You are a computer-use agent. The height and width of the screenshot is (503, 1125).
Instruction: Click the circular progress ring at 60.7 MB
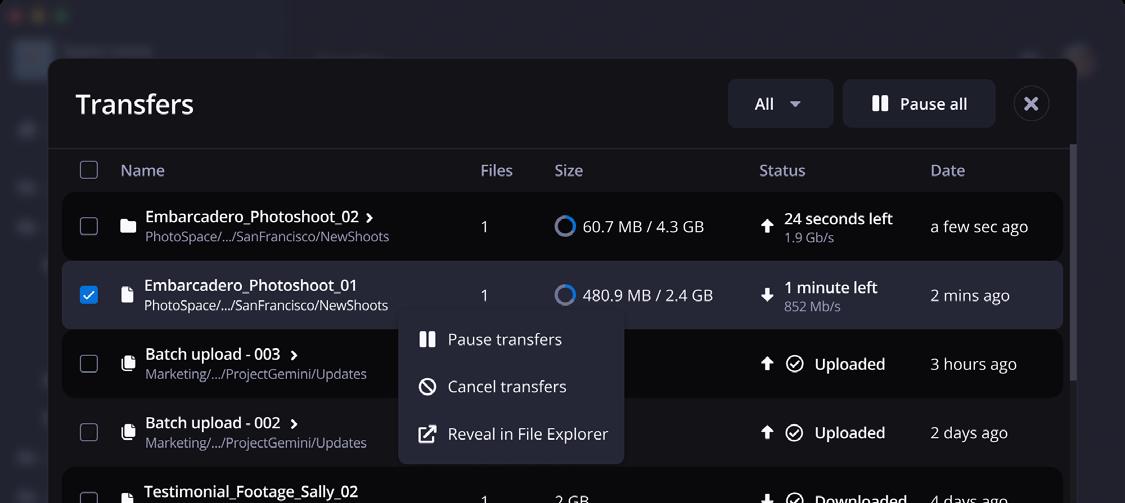[565, 227]
